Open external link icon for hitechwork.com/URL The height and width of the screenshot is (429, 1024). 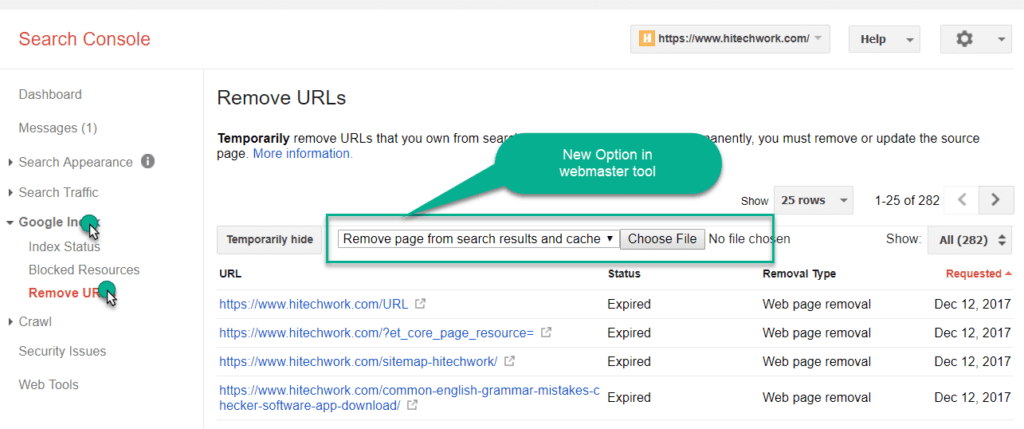click(x=421, y=304)
